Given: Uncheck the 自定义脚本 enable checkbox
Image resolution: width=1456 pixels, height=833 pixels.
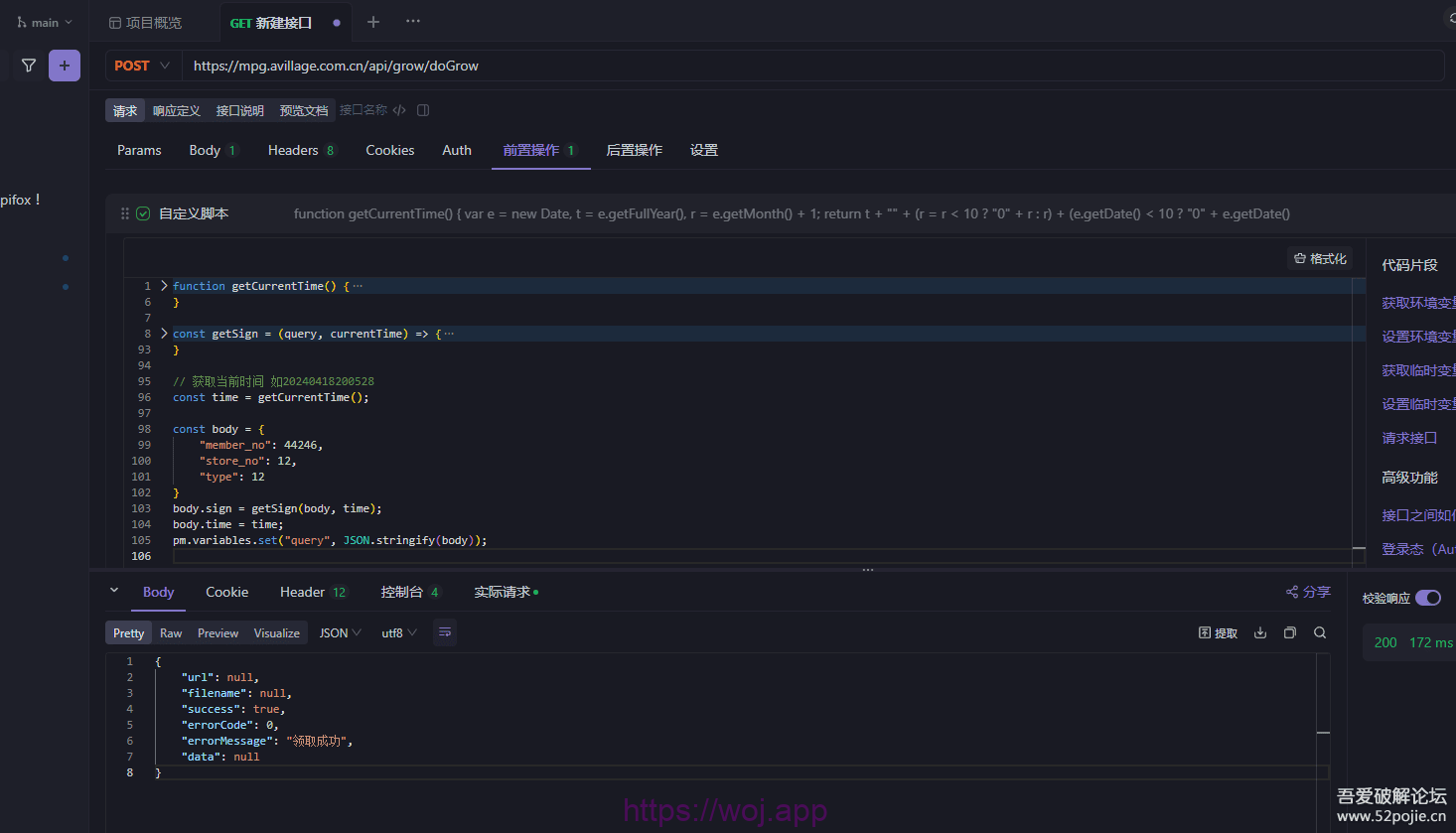Looking at the screenshot, I should 143,213.
